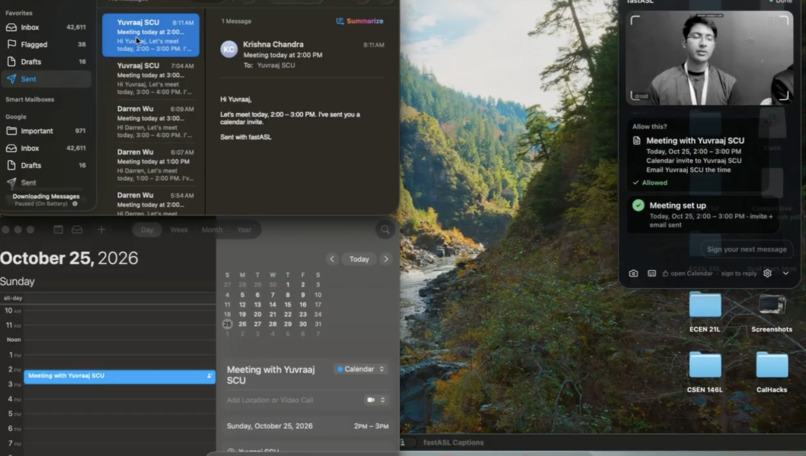The width and height of the screenshot is (806, 456).
Task: Click the sign to reply text in fastASL
Action: tap(739, 273)
